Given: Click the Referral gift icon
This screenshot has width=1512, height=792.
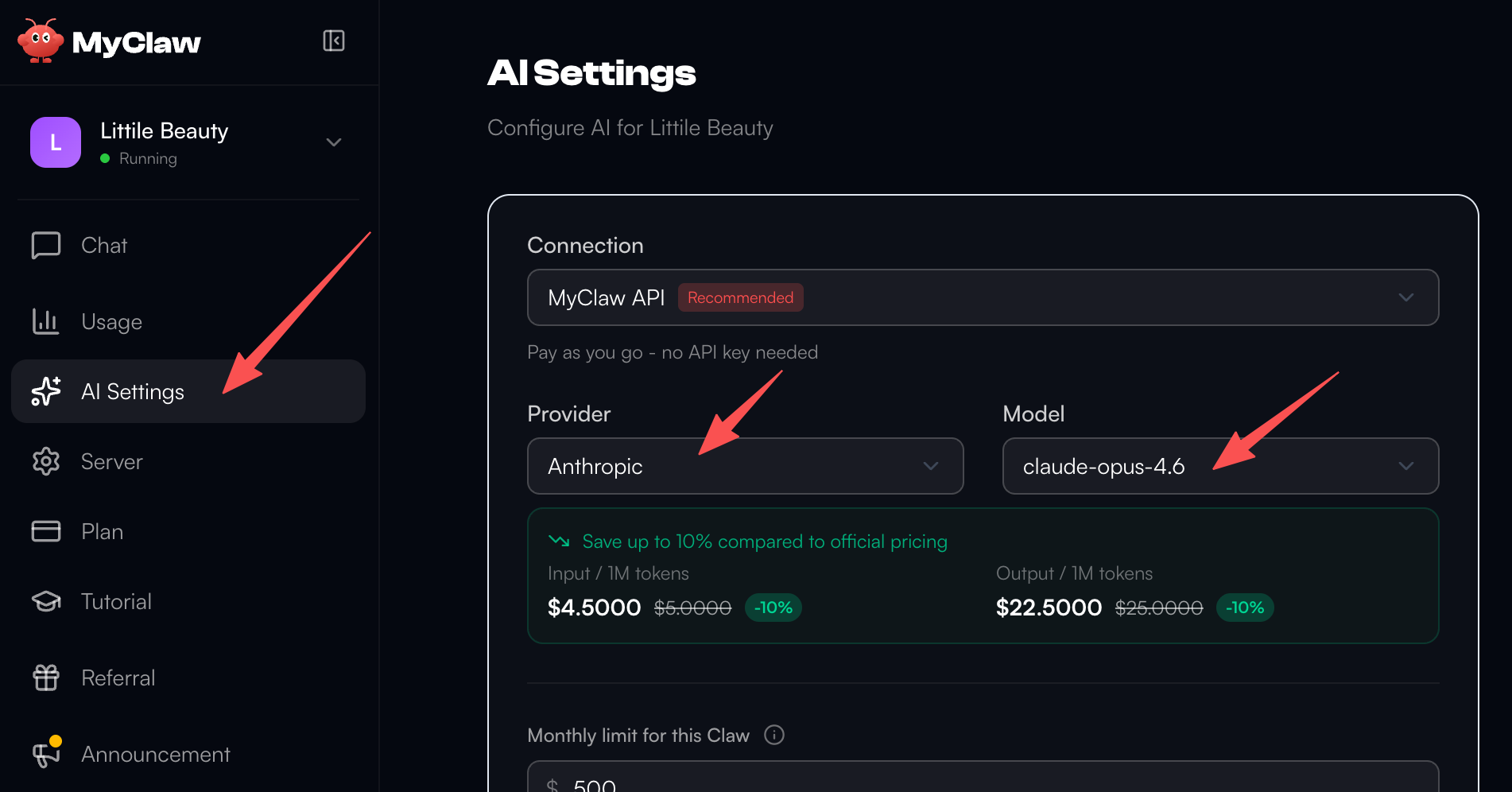Looking at the screenshot, I should coord(46,678).
